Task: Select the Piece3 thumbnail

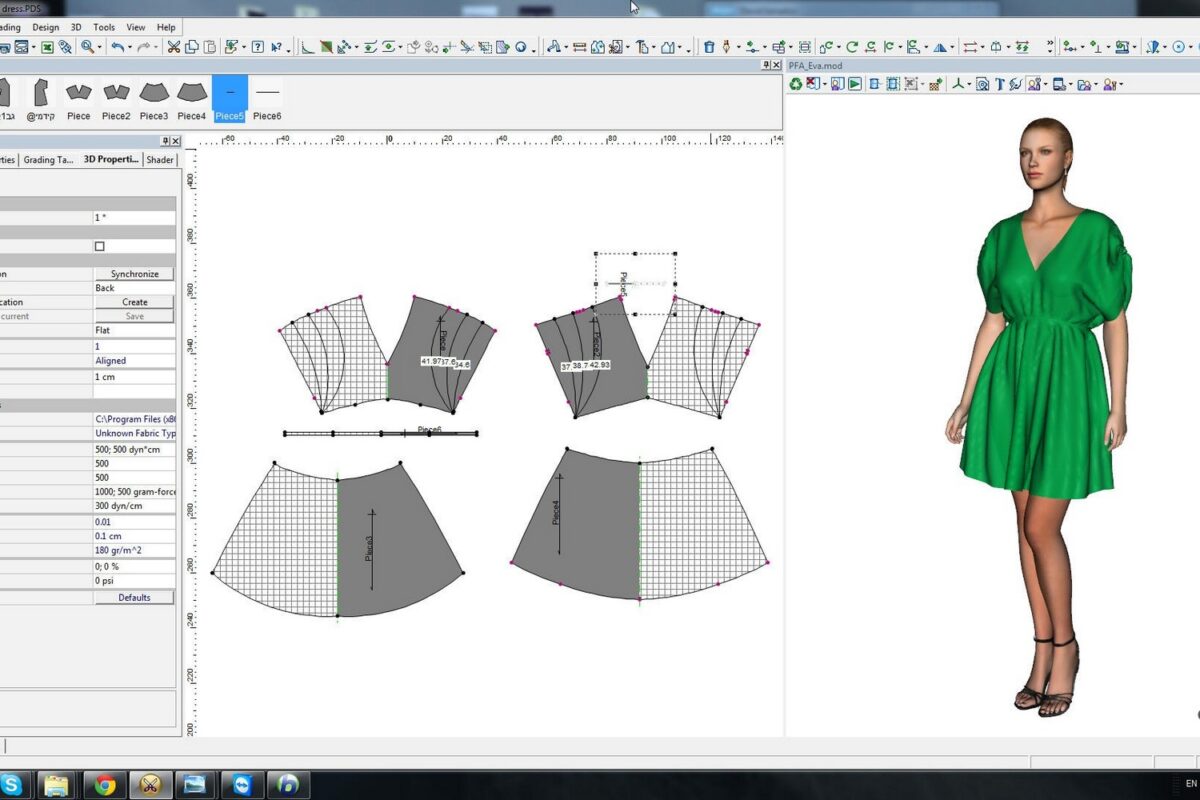Action: click(154, 95)
